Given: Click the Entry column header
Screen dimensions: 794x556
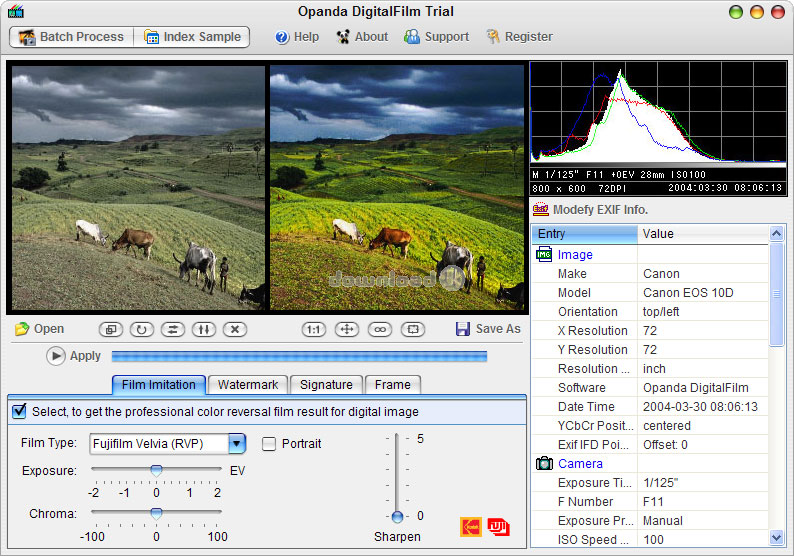Looking at the screenshot, I should (x=584, y=234).
